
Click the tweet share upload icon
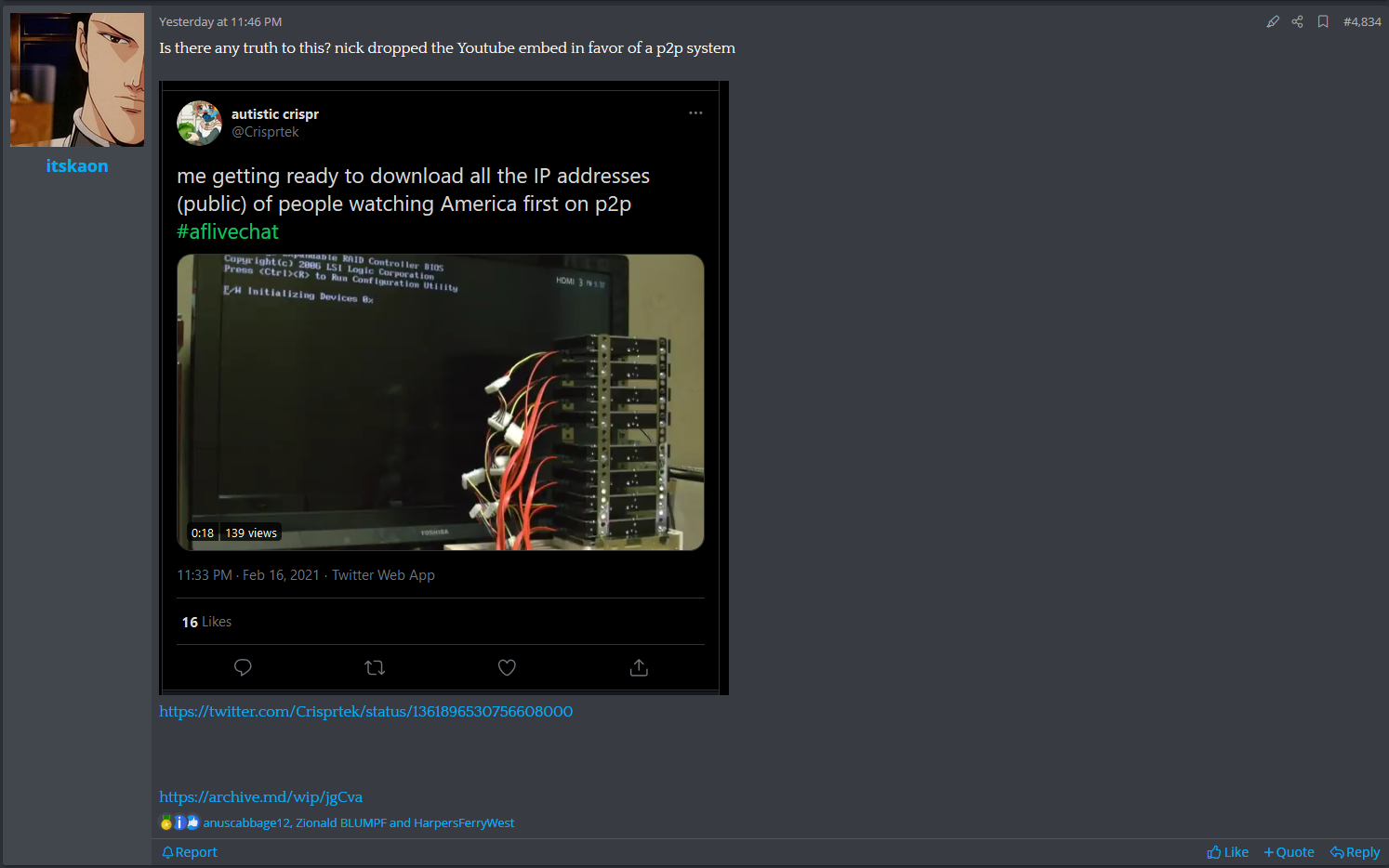[639, 667]
